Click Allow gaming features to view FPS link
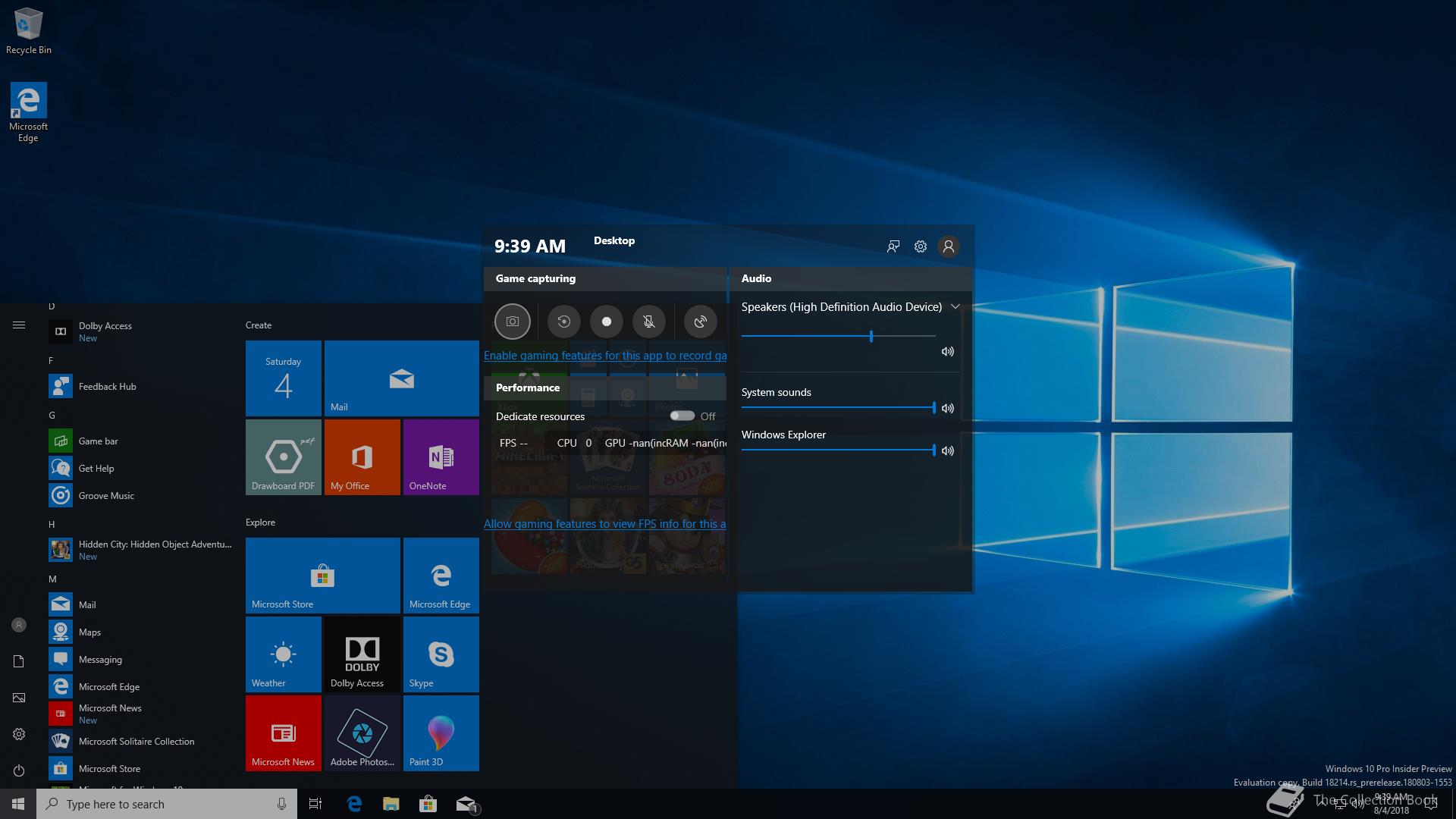The width and height of the screenshot is (1456, 819). click(605, 523)
